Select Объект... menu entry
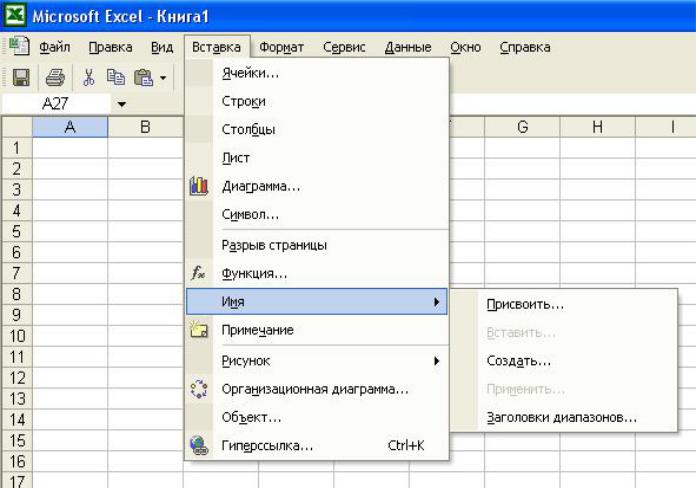The image size is (696, 488). pos(316,417)
